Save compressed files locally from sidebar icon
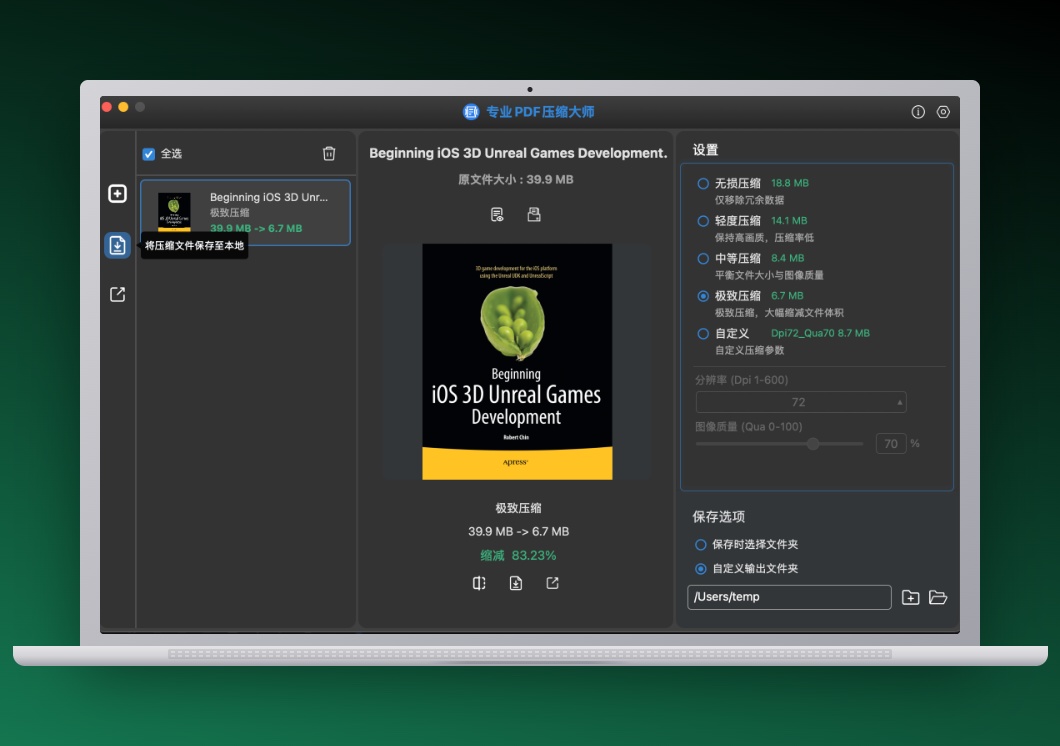The height and width of the screenshot is (746, 1060). coord(118,245)
